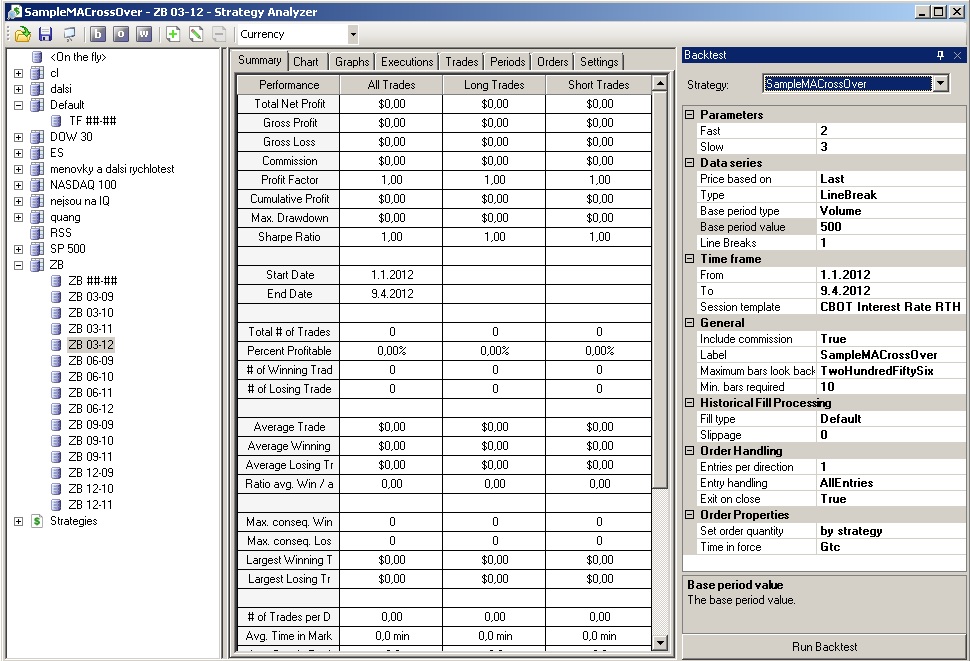Edit item with the pencil page icon

(x=196, y=35)
